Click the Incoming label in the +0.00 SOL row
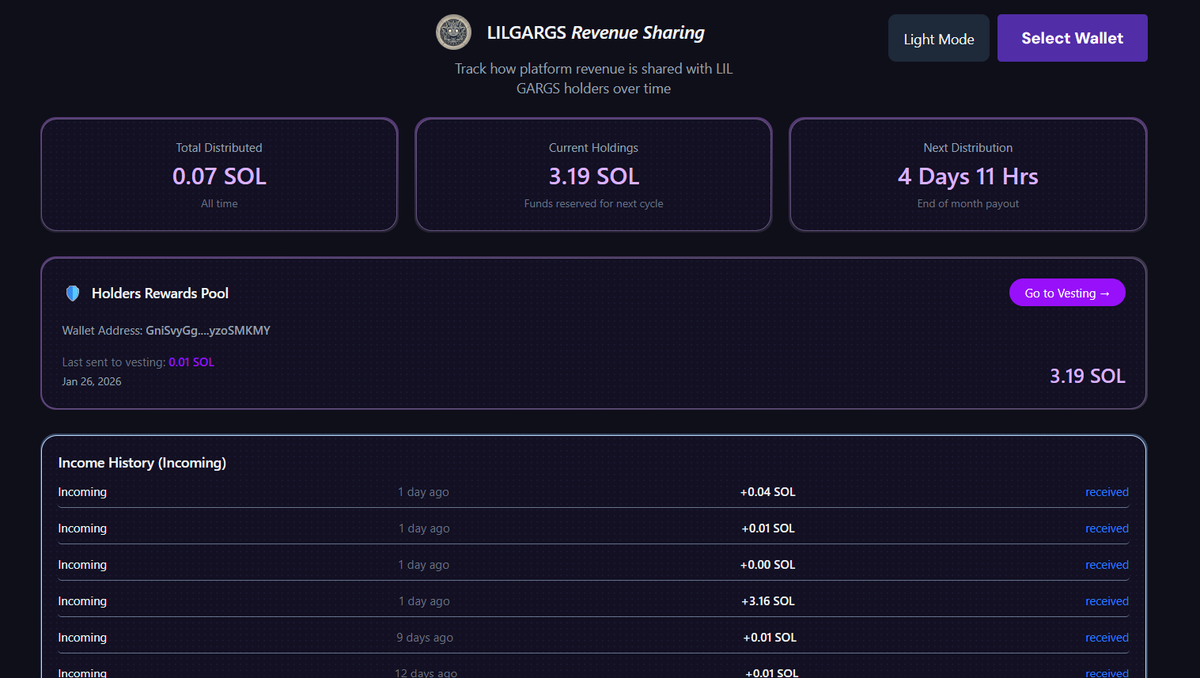 [x=82, y=565]
